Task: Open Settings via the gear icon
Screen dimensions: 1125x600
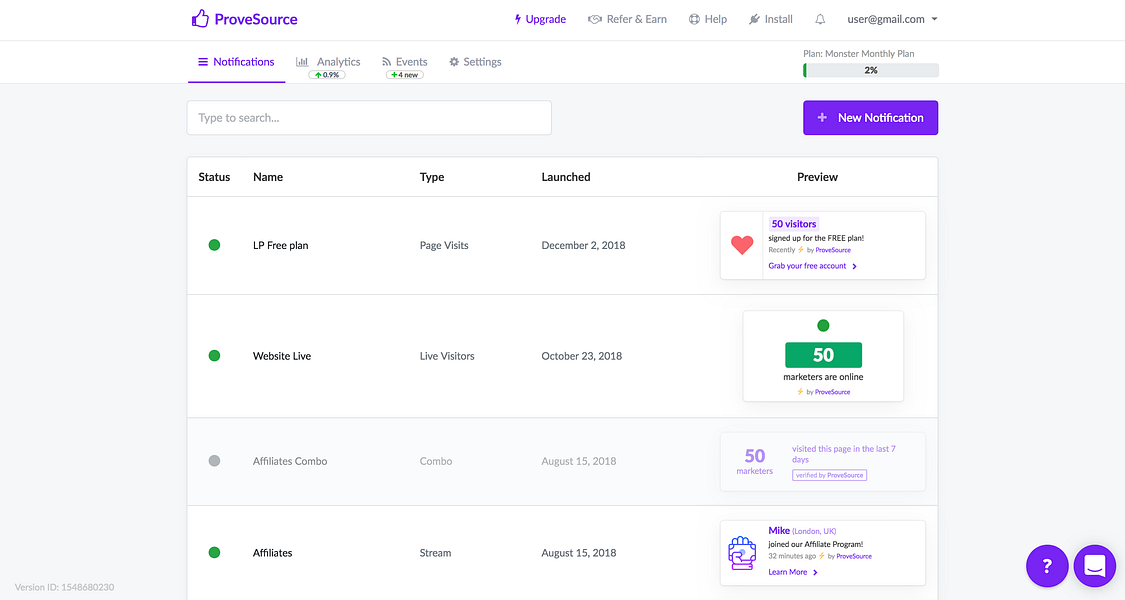Action: pyautogui.click(x=453, y=61)
